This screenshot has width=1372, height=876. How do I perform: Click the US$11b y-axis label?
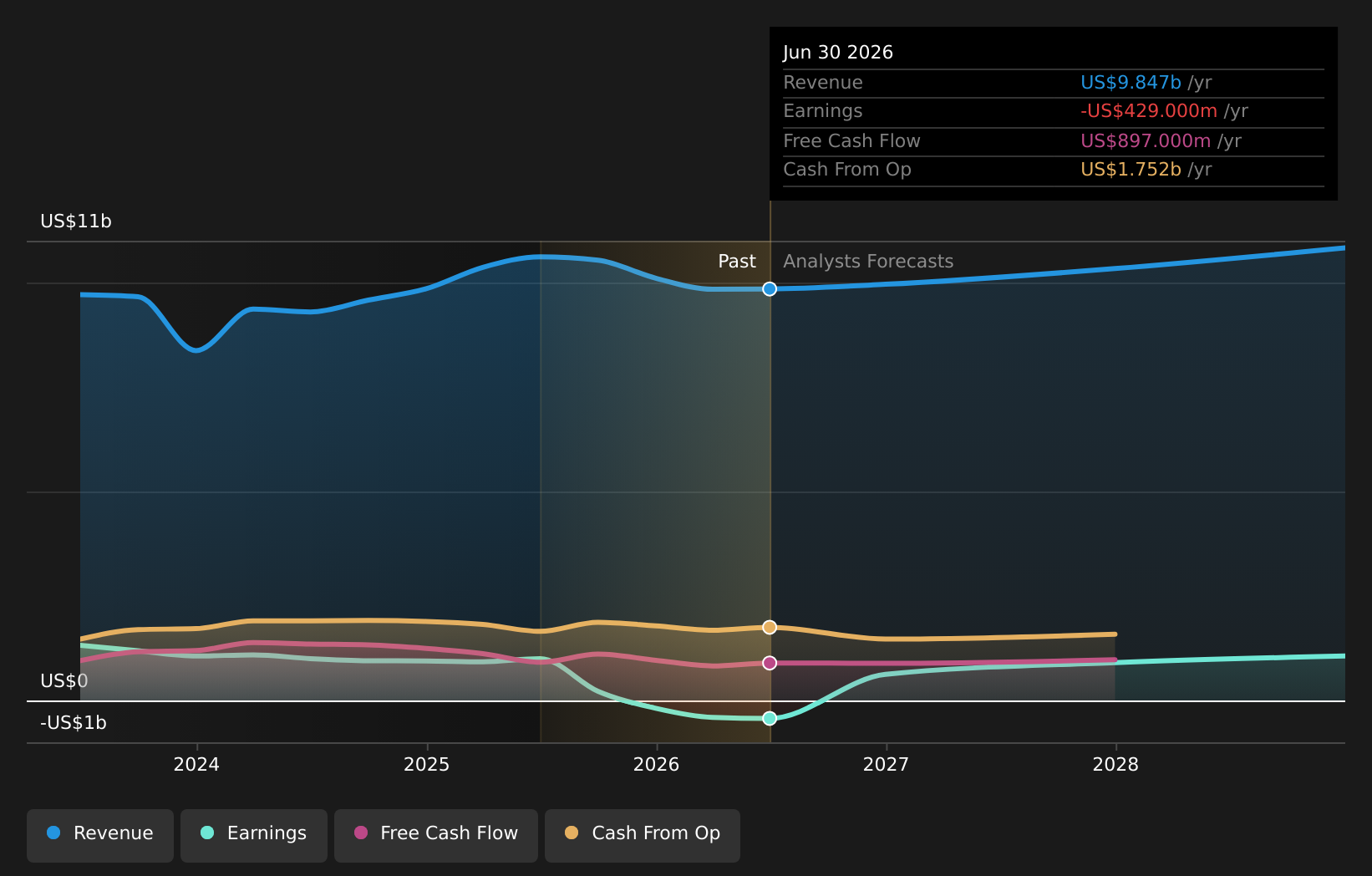click(x=76, y=222)
